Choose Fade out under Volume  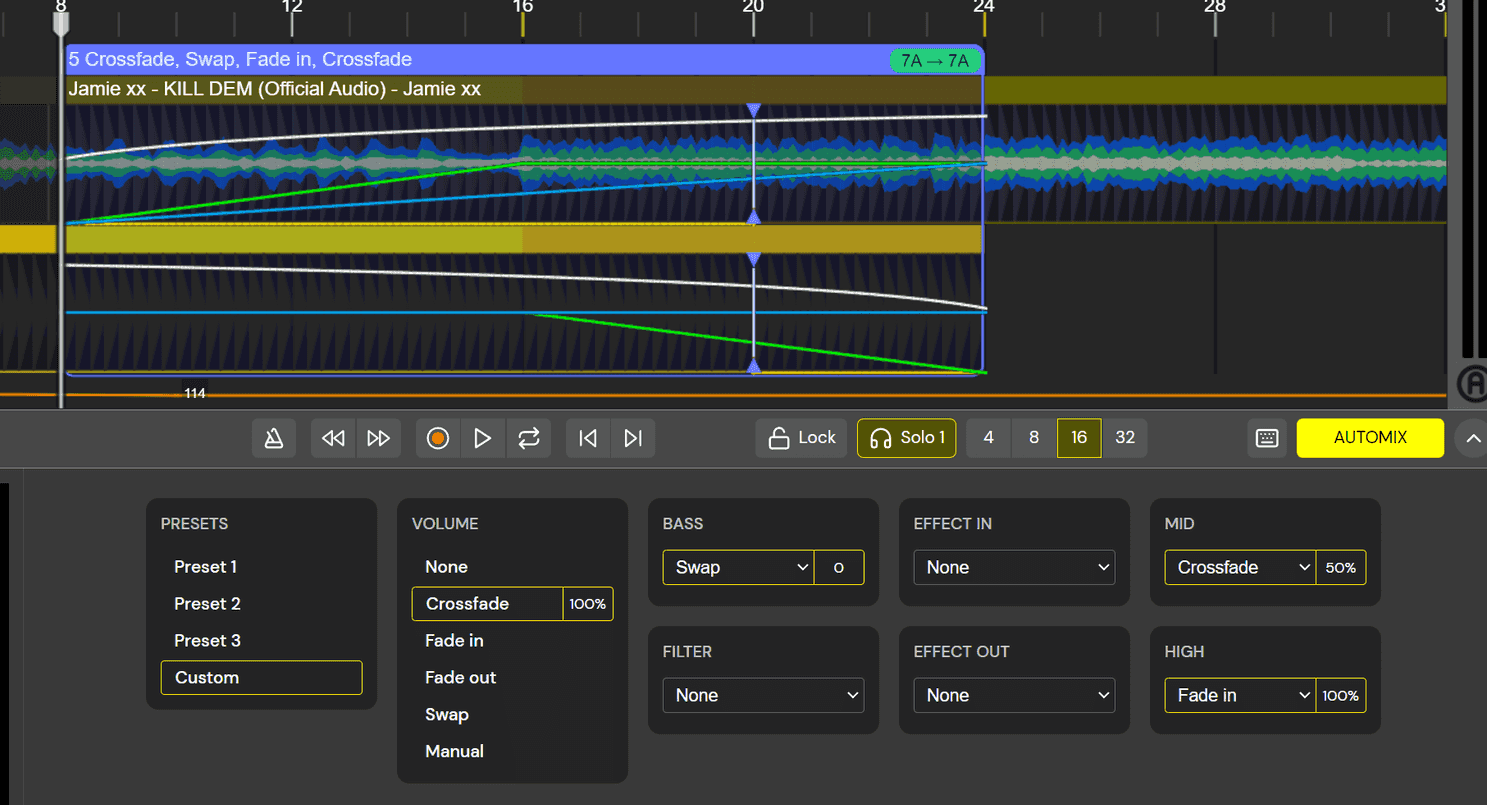460,677
